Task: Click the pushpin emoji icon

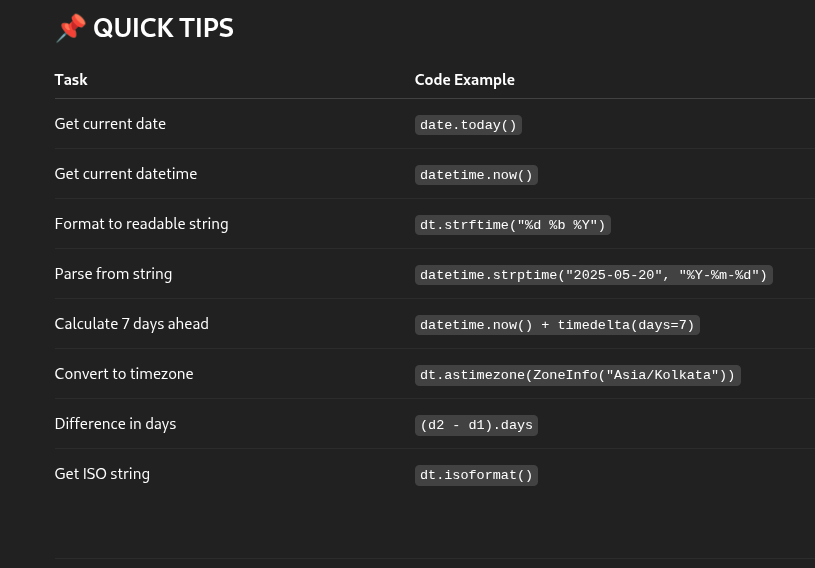Action: pyautogui.click(x=71, y=28)
